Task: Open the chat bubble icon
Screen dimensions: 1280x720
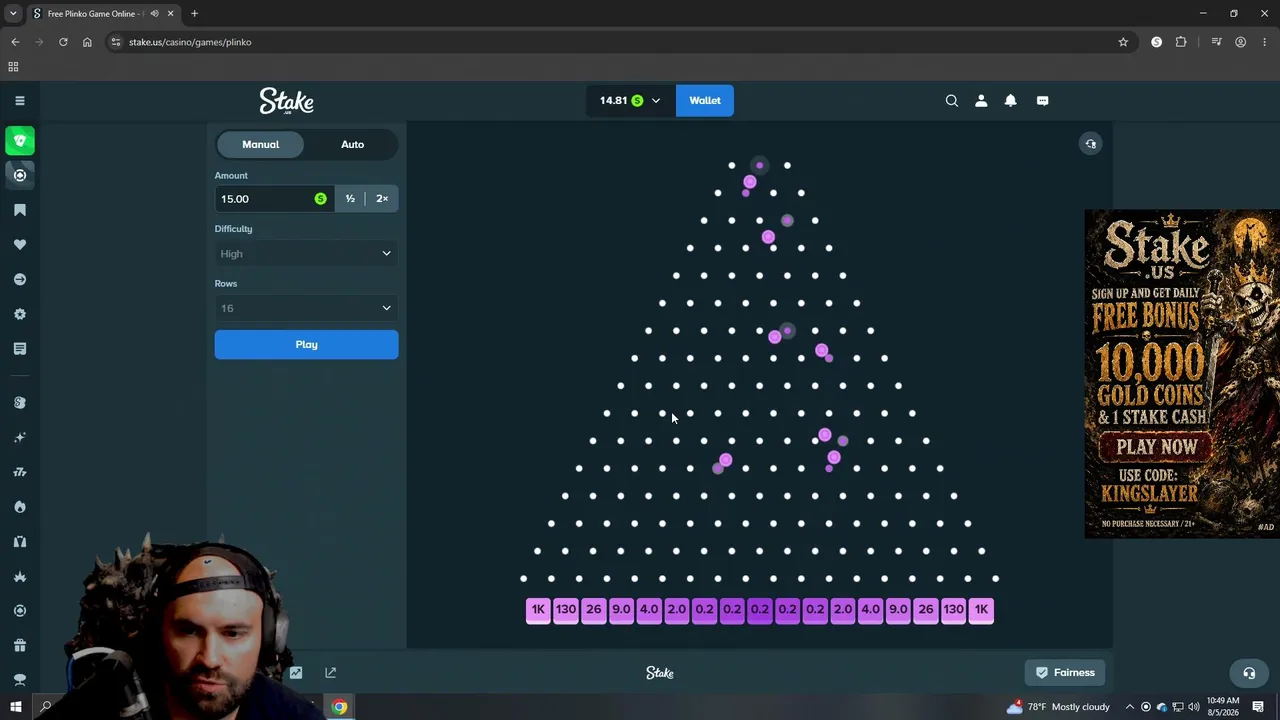Action: (x=1042, y=100)
